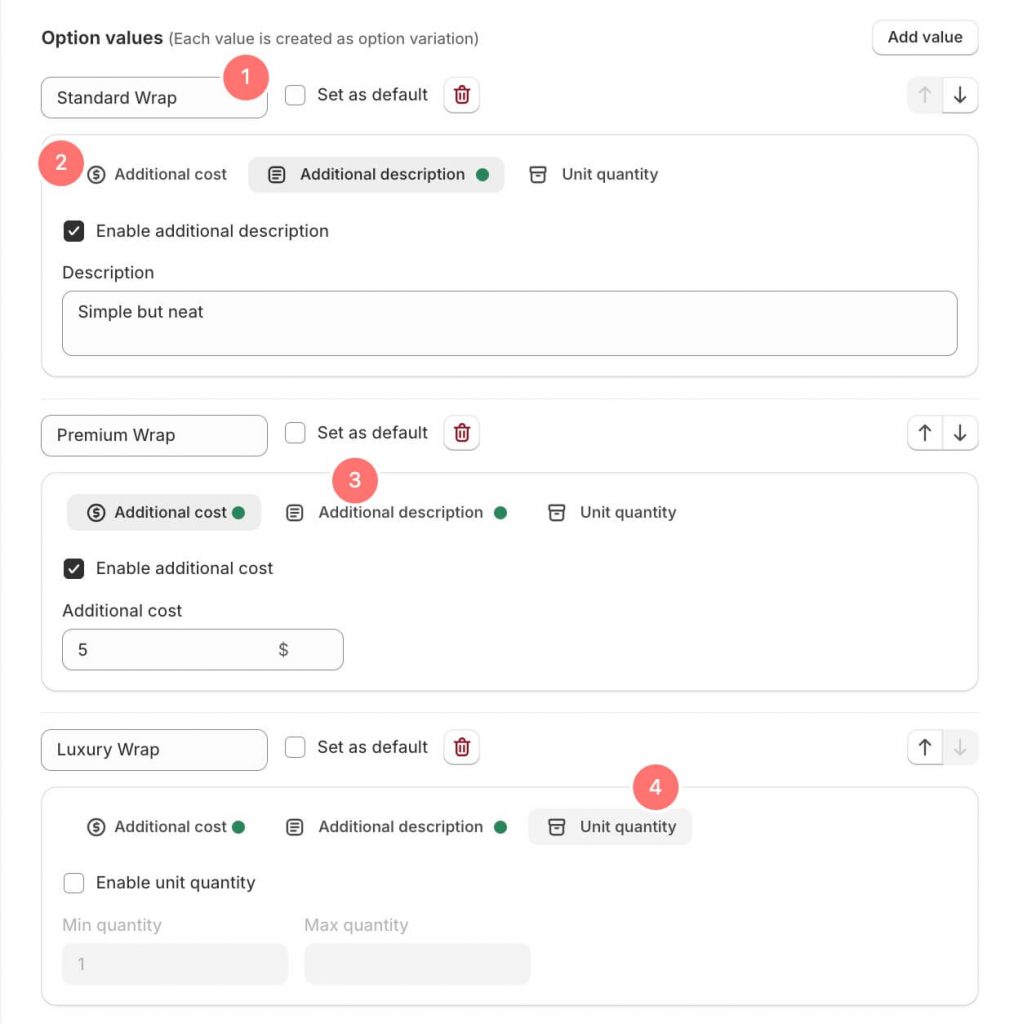Delete the Standard Wrap option value
Screen dimensions: 1014x1024
click(462, 95)
